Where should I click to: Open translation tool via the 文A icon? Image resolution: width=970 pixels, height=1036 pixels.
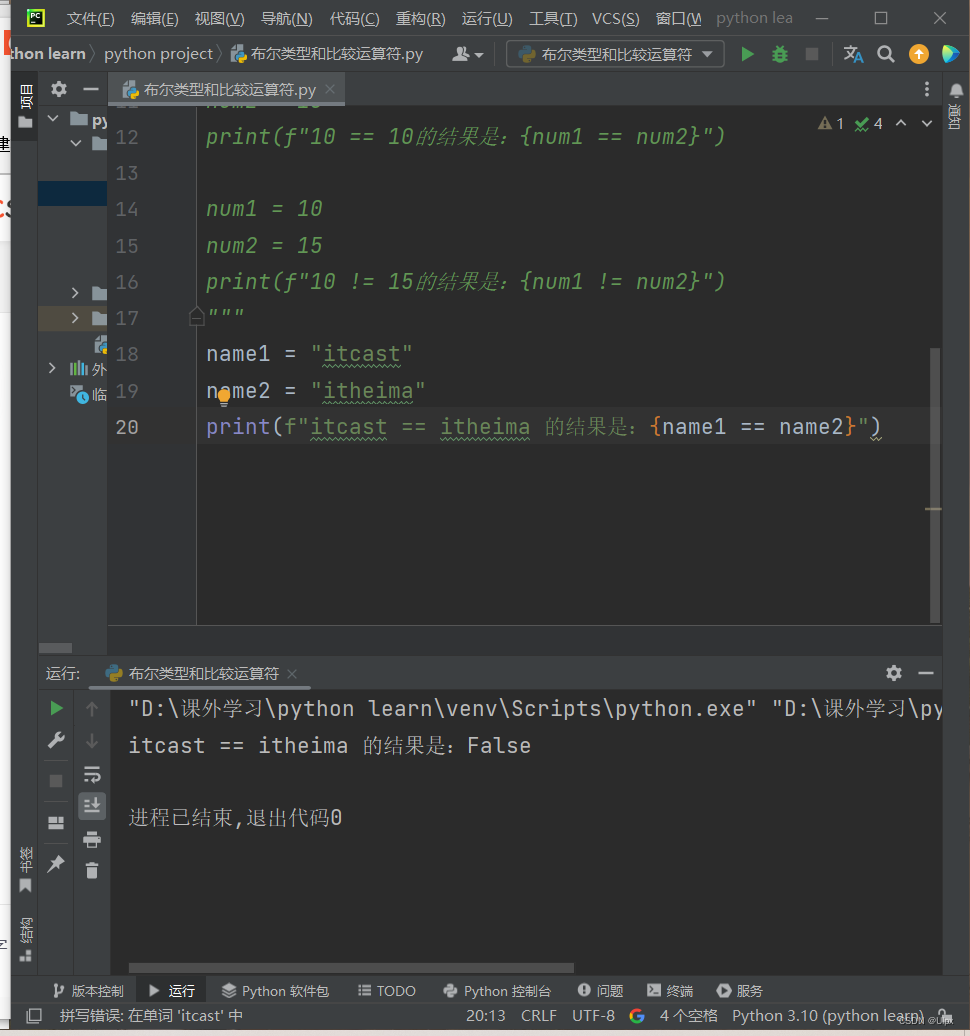coord(853,55)
